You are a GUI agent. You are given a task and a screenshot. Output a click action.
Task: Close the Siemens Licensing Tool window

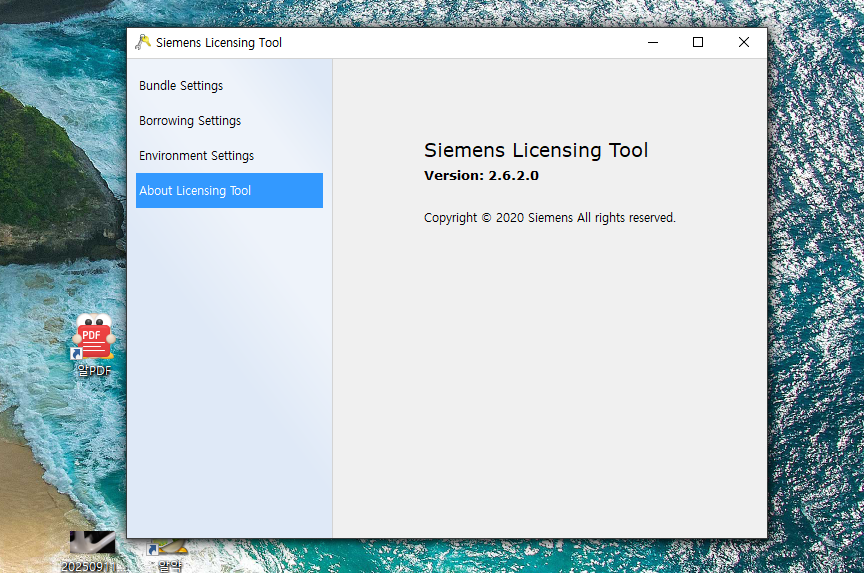[744, 42]
